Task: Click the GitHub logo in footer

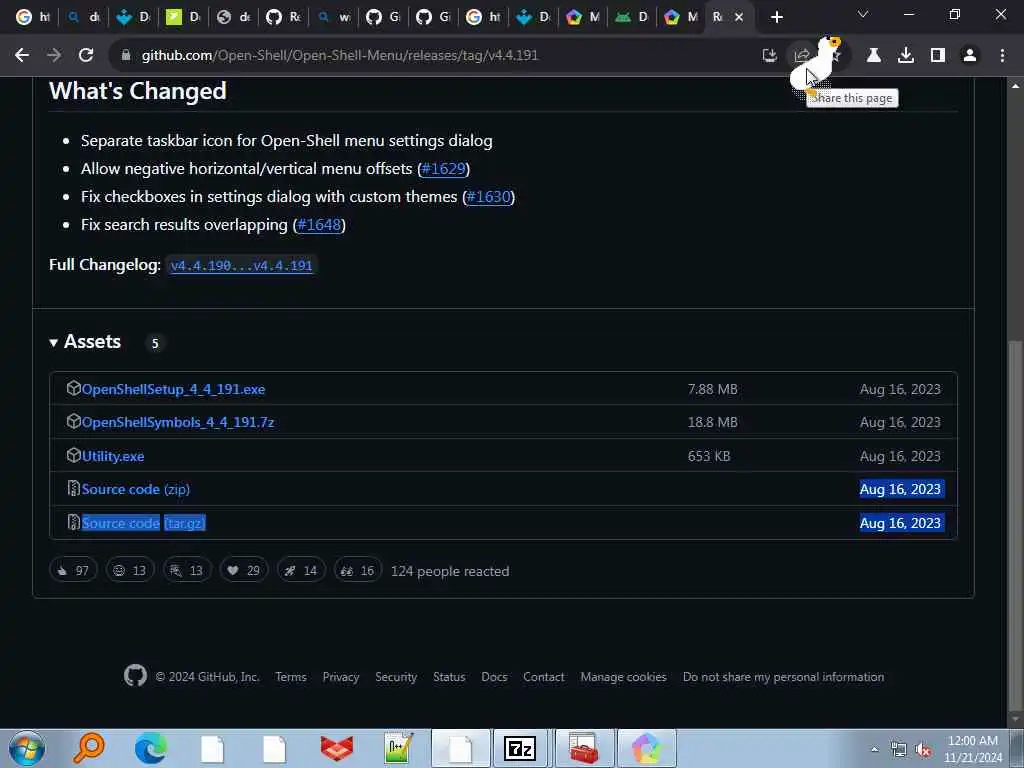Action: click(x=135, y=675)
